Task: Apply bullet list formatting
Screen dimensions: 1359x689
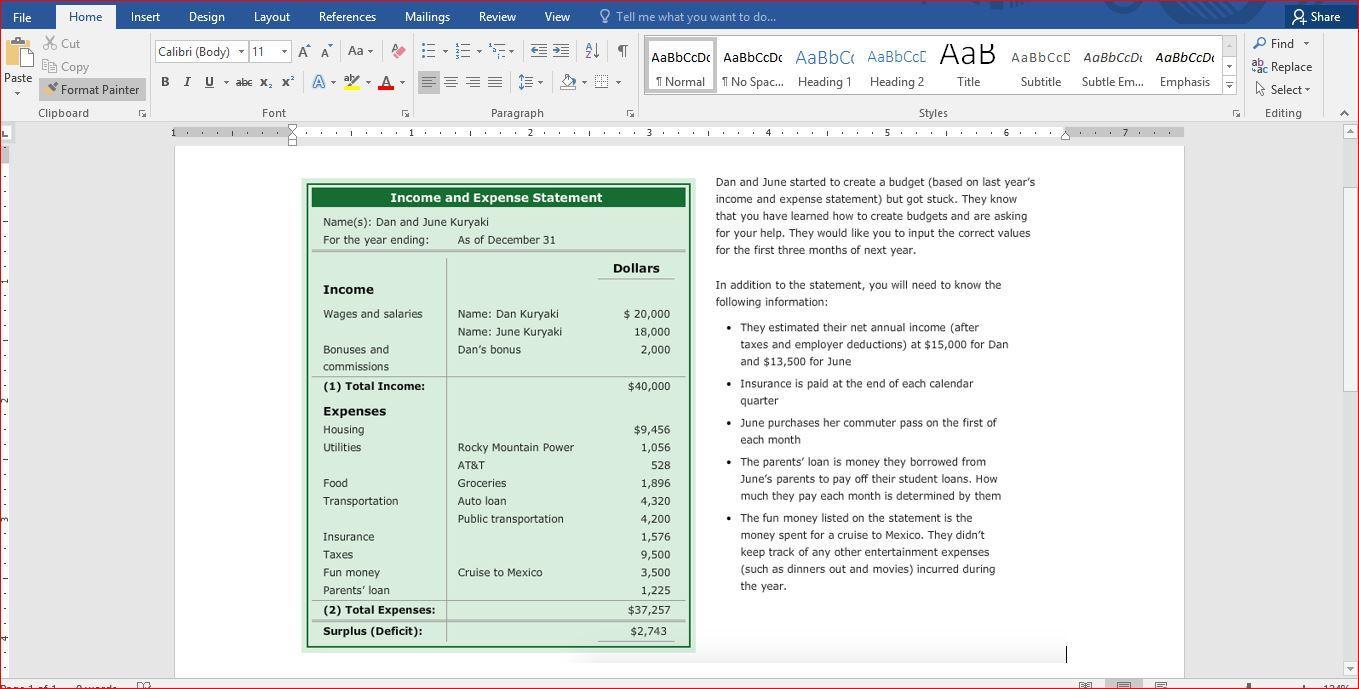Action: coord(428,51)
